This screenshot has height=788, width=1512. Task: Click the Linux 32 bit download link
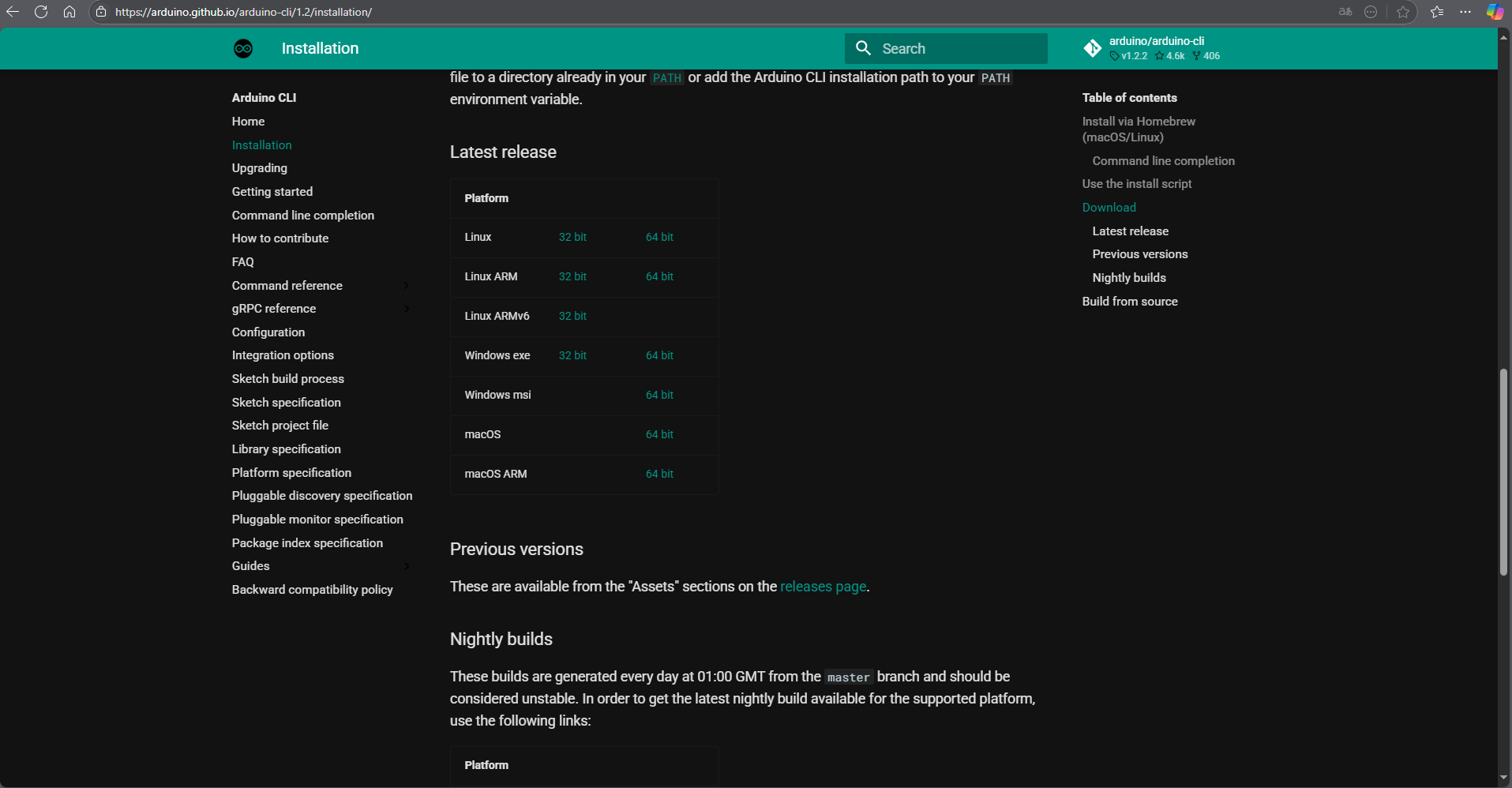[572, 237]
